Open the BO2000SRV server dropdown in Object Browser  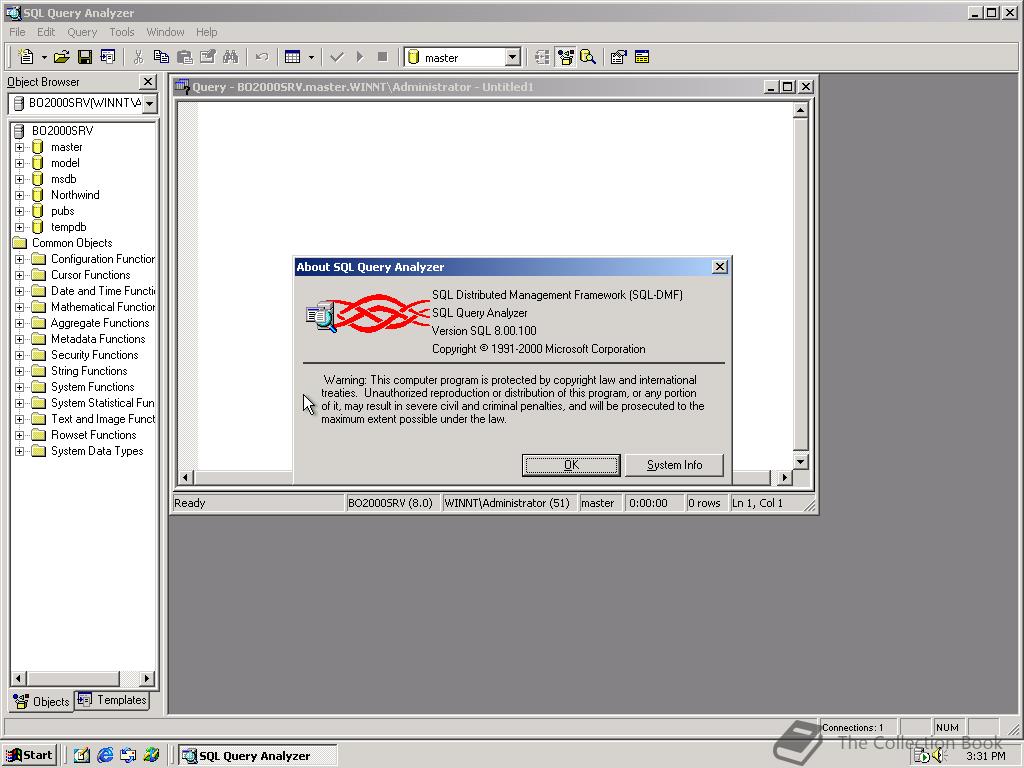click(x=150, y=103)
